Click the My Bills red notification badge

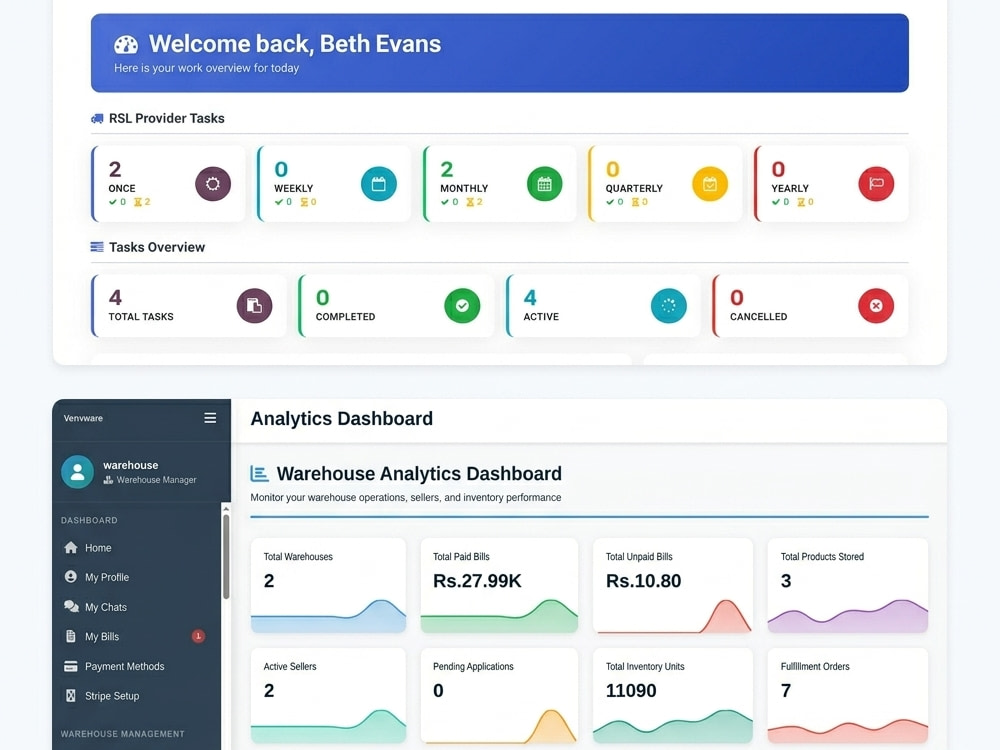click(198, 636)
